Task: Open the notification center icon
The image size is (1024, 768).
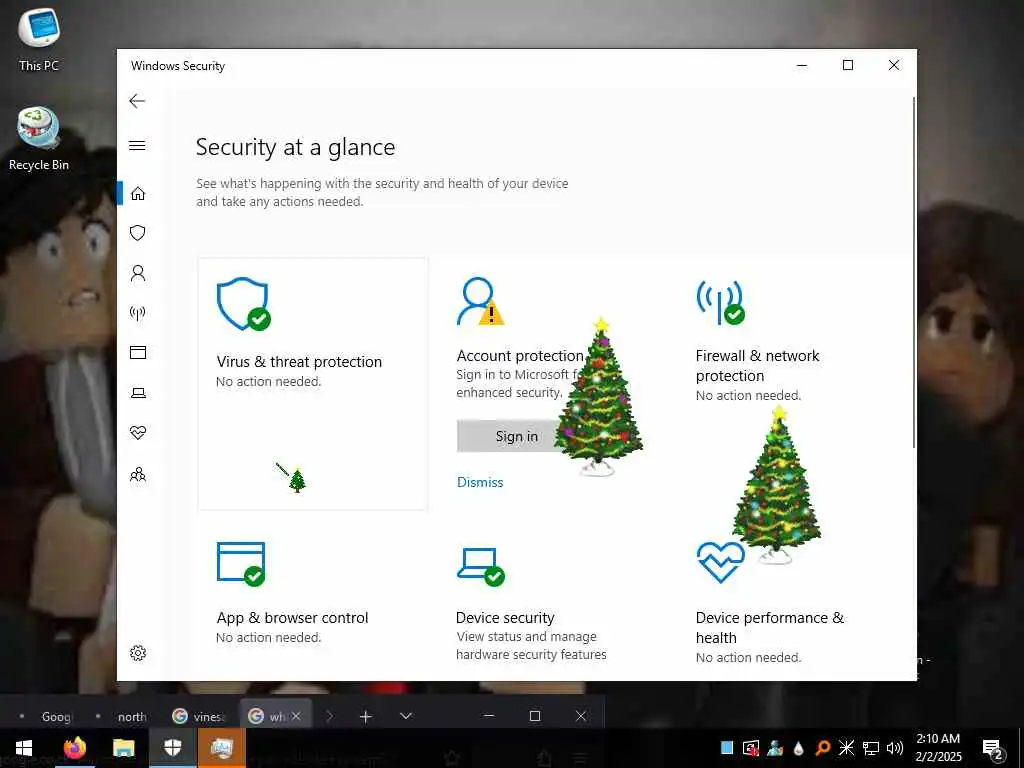Action: point(992,750)
